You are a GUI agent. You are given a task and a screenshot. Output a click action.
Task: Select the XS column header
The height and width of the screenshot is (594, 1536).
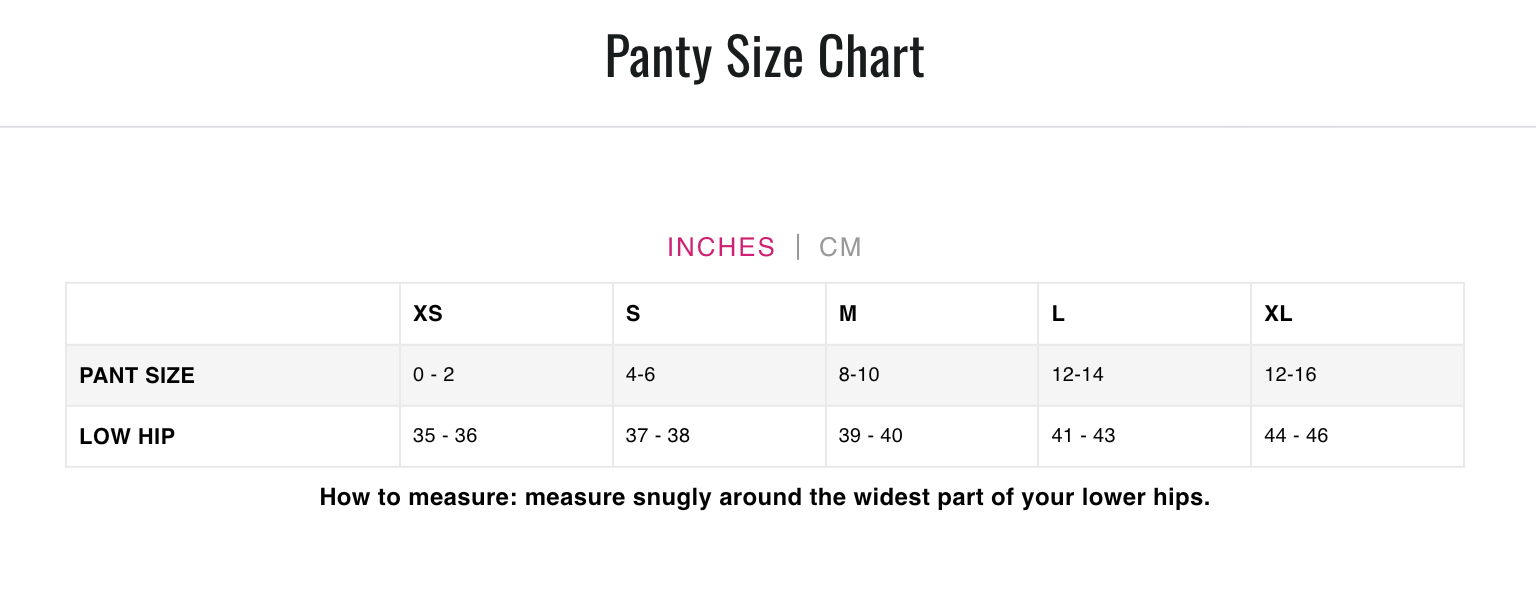[506, 314]
